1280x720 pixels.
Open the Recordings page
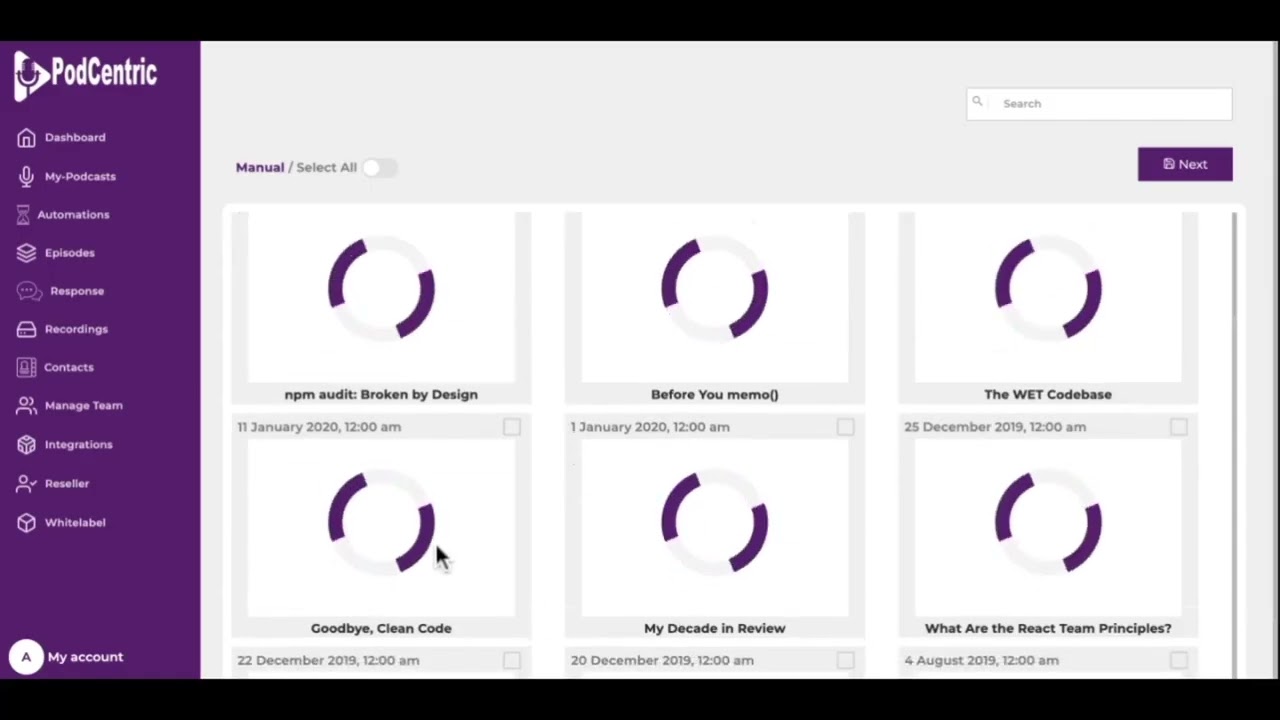(x=76, y=329)
